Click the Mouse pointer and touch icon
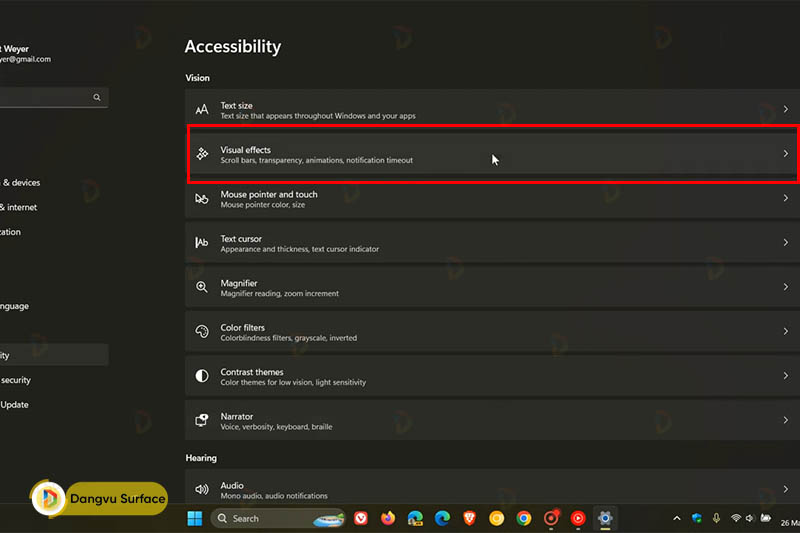This screenshot has height=533, width=800. coord(202,199)
